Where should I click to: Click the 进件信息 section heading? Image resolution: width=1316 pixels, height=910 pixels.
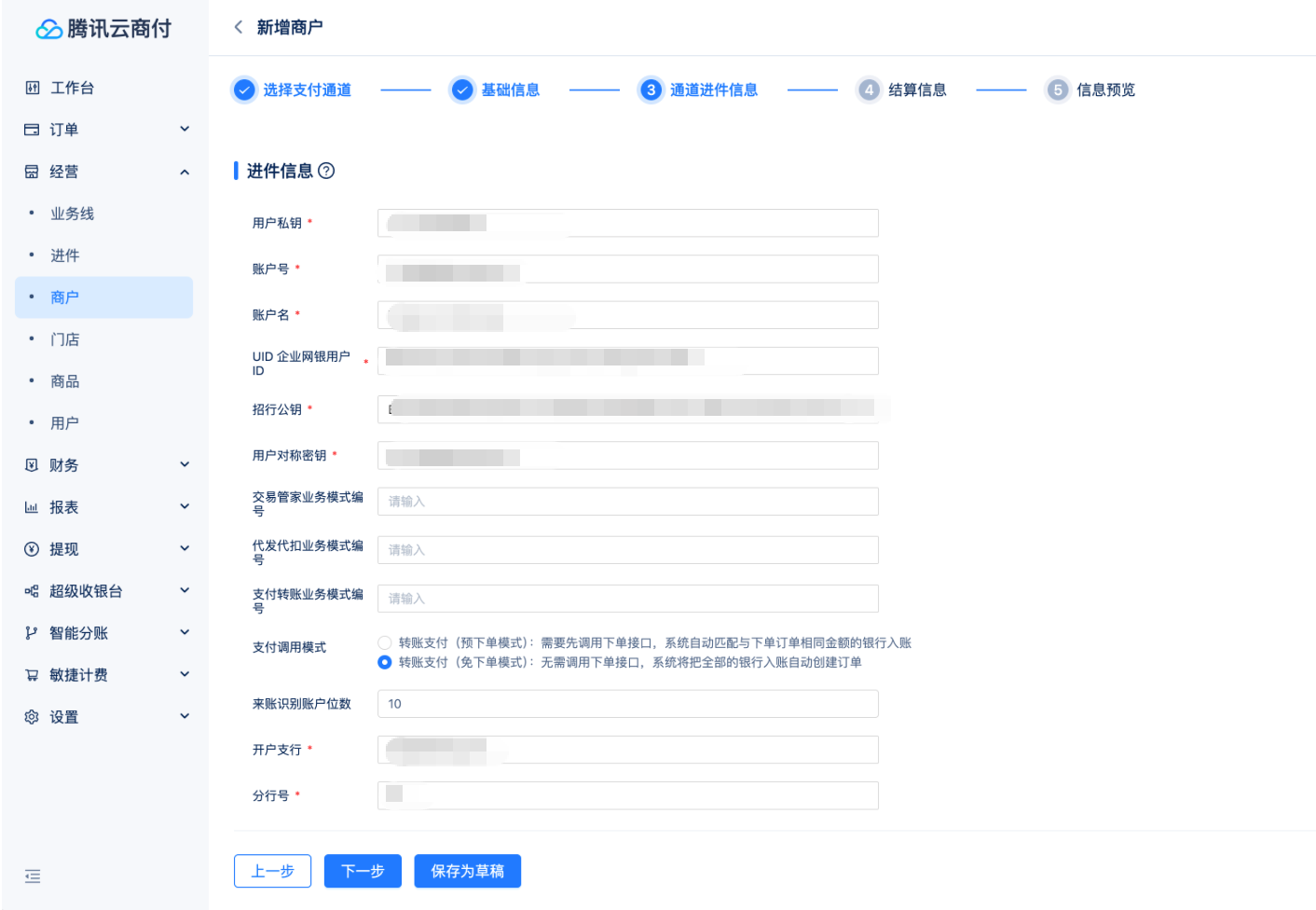point(280,171)
